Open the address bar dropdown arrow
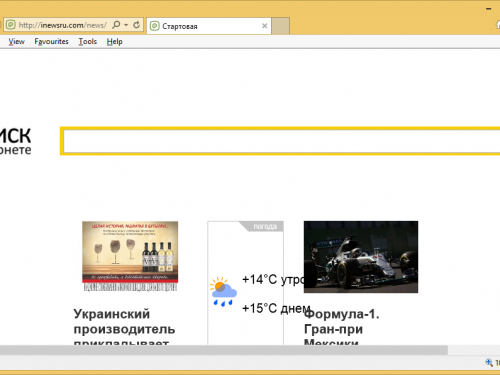This screenshot has width=500, height=375. [126, 25]
